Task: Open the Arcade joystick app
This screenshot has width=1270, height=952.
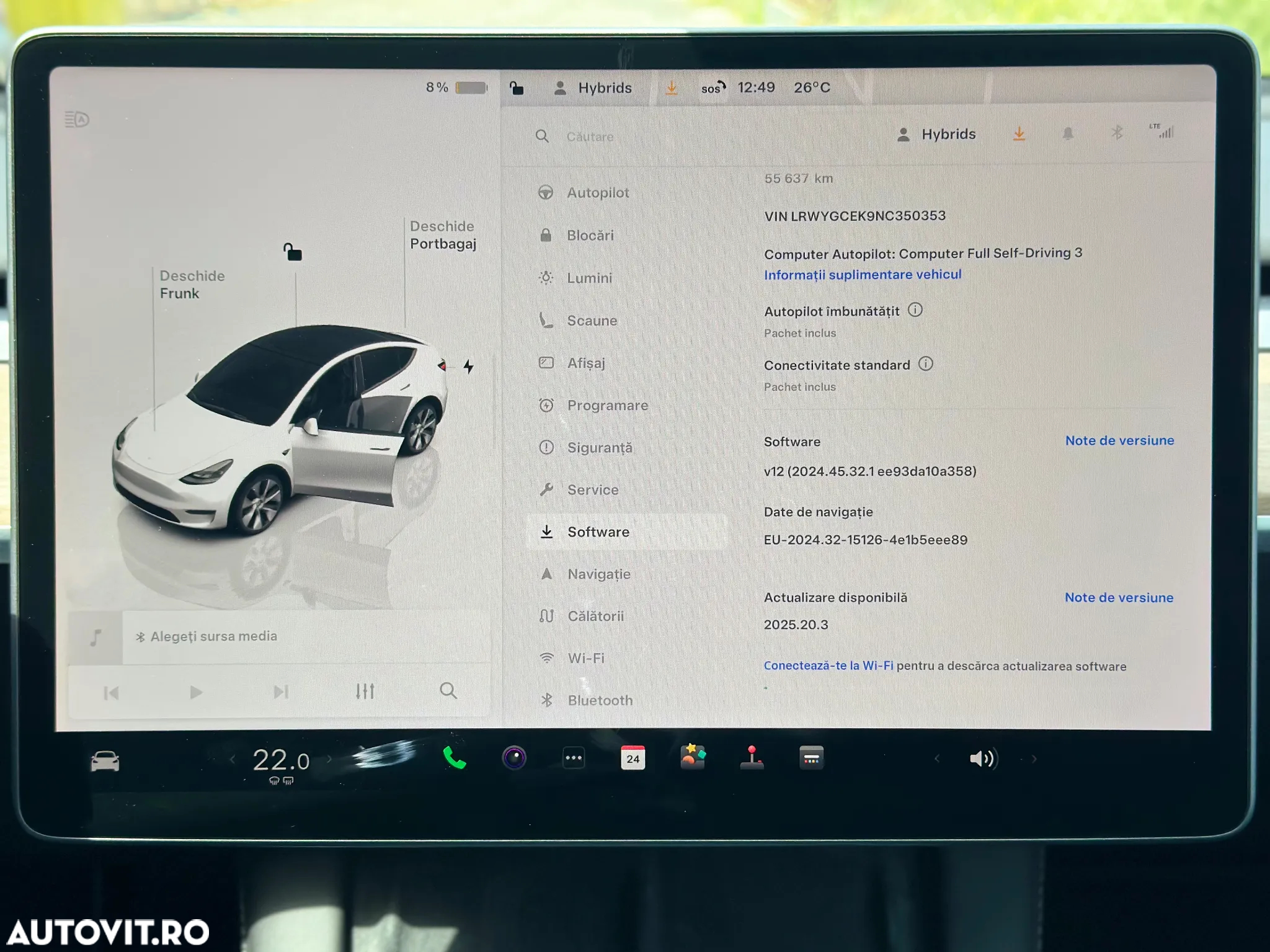Action: (752, 758)
